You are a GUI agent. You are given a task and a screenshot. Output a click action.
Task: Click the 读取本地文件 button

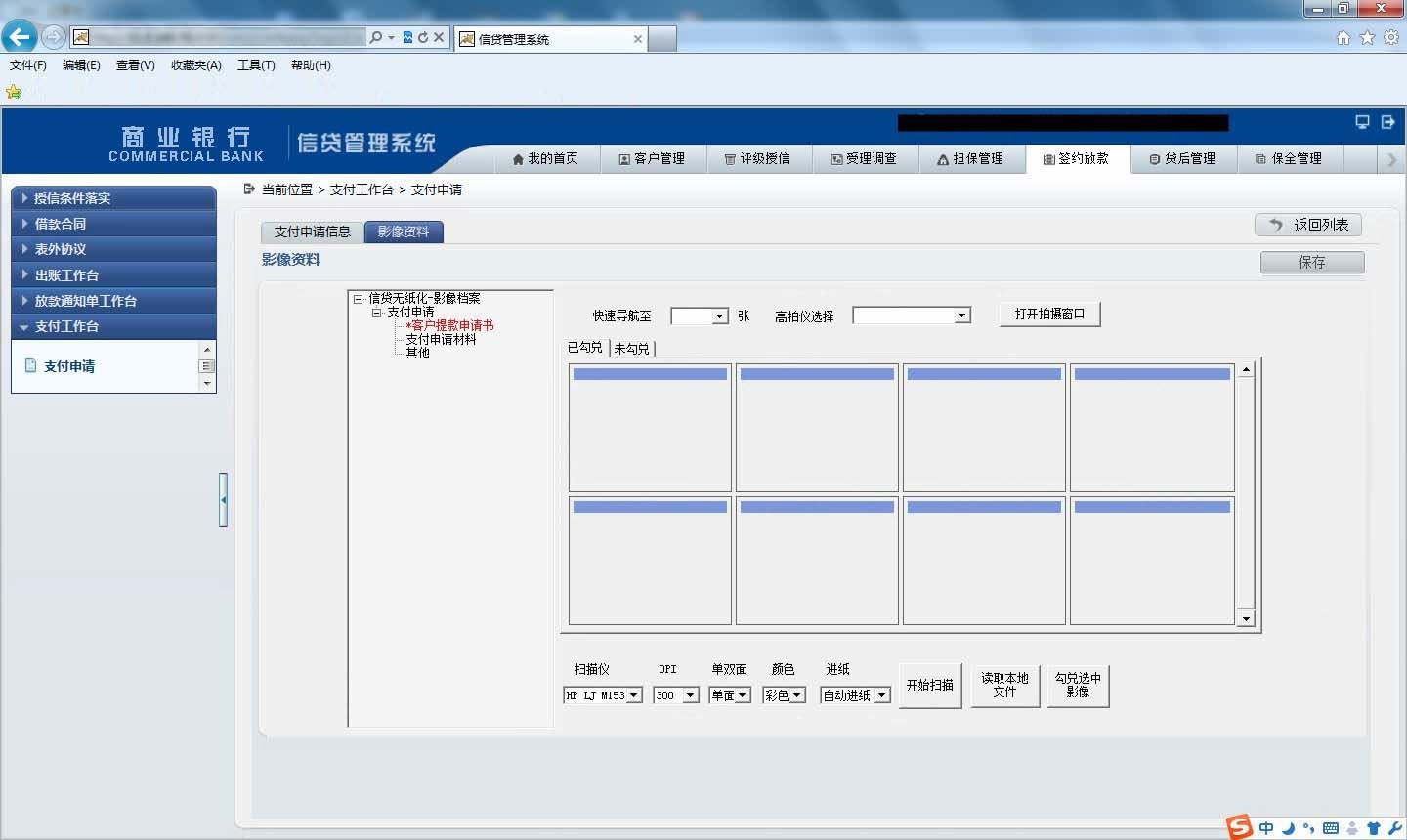click(x=1005, y=685)
